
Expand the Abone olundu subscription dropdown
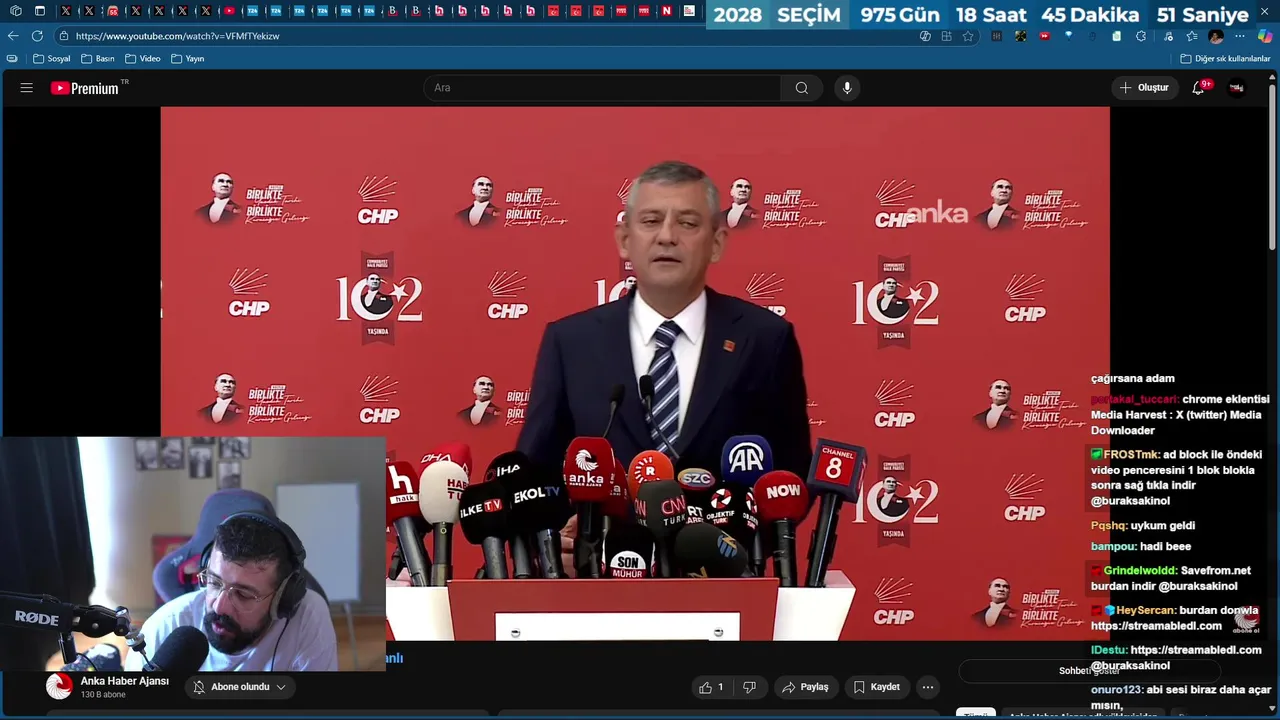tap(240, 687)
